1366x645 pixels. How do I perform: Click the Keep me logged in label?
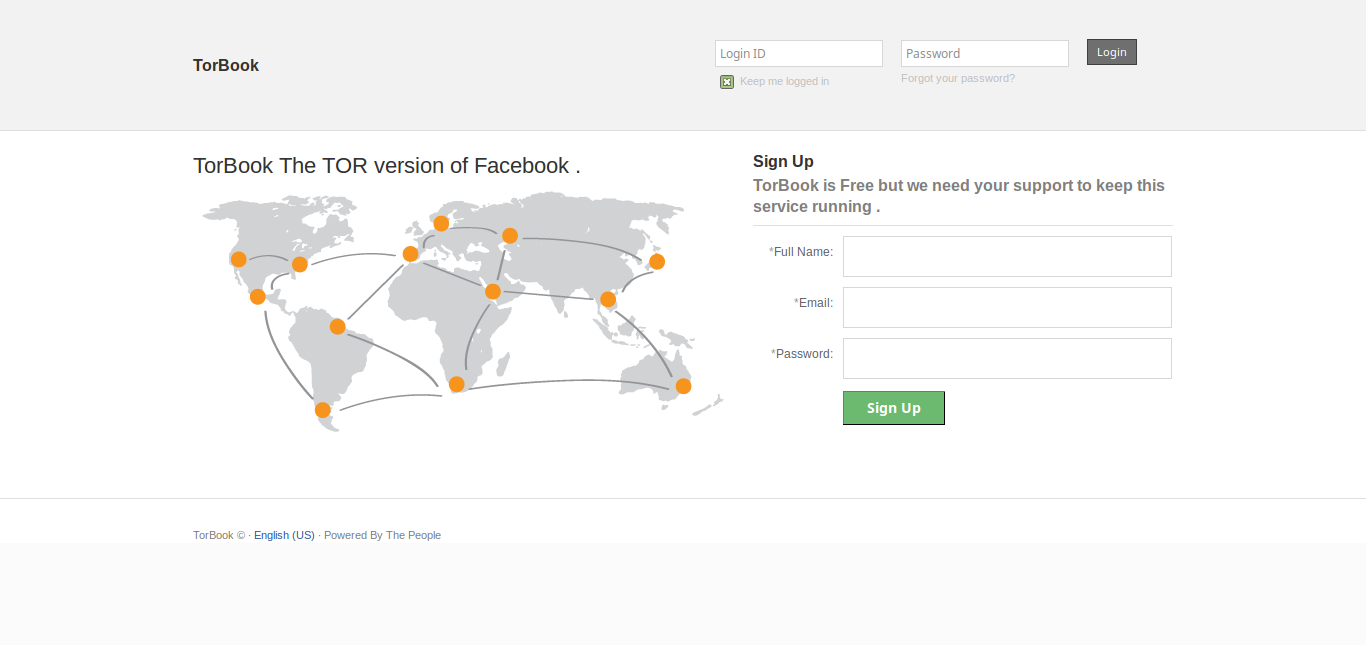click(x=784, y=82)
